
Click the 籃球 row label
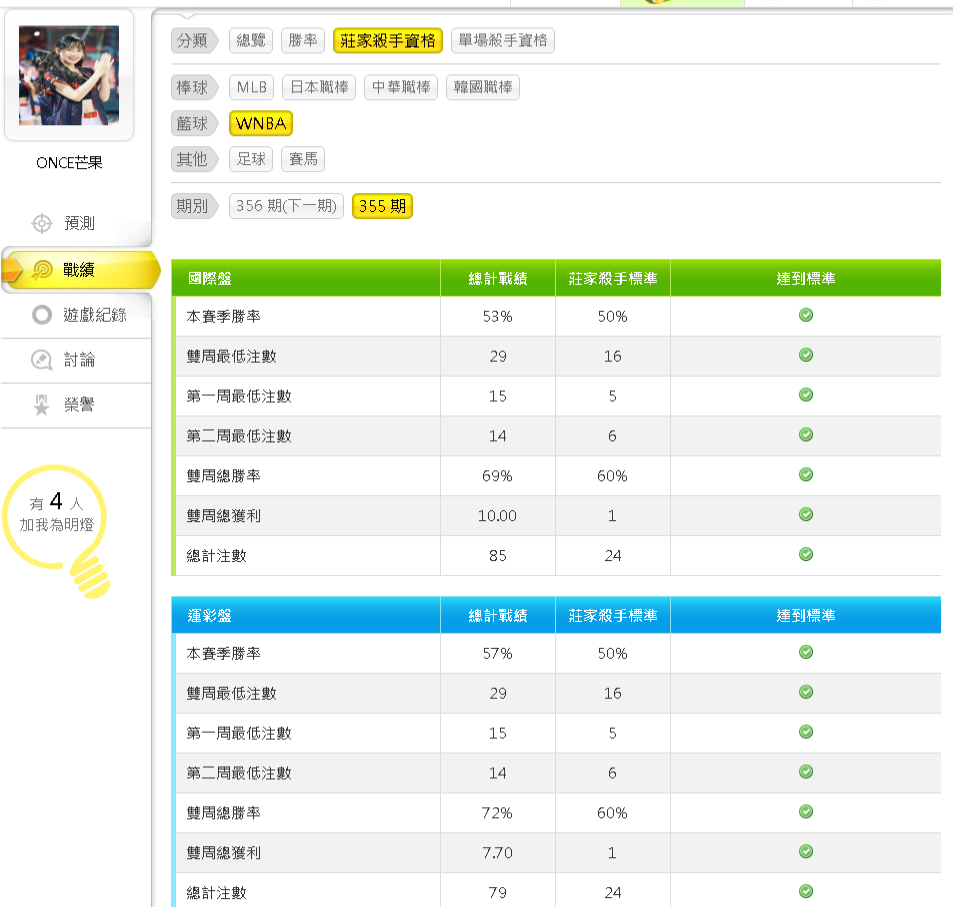(x=193, y=123)
